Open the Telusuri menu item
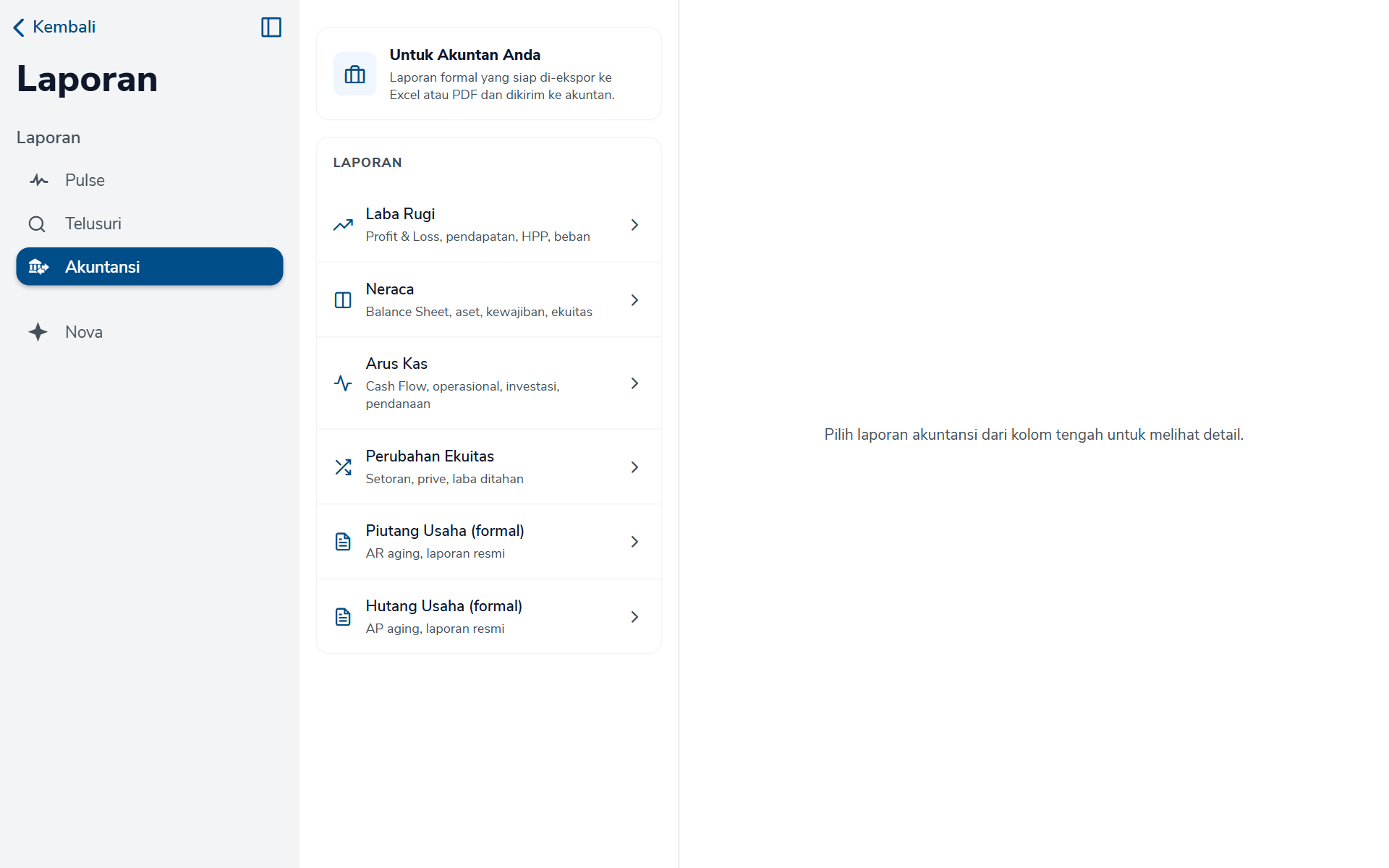Viewport: 1389px width, 868px height. pos(150,224)
